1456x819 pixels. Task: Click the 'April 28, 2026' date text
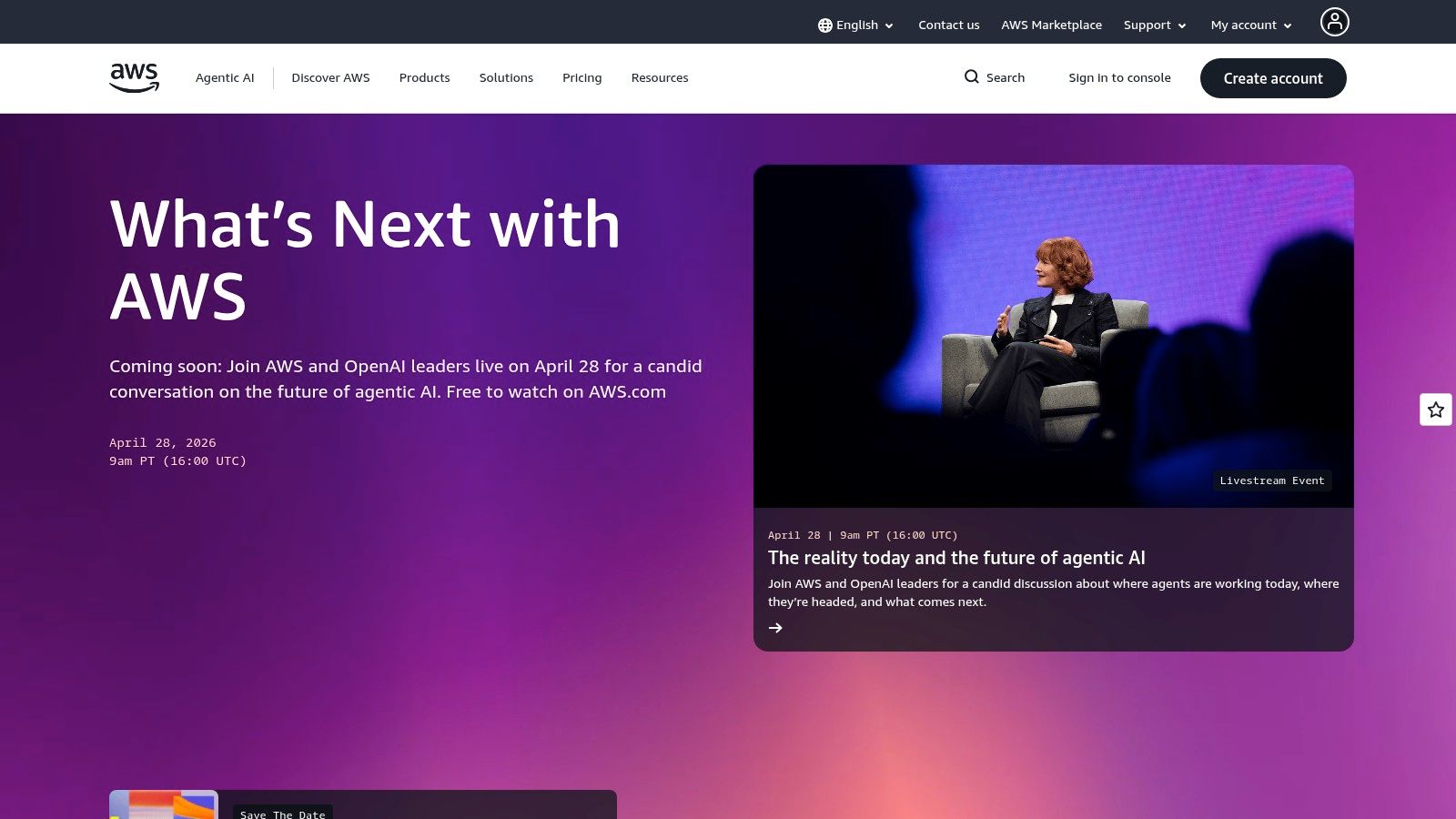[x=163, y=443]
